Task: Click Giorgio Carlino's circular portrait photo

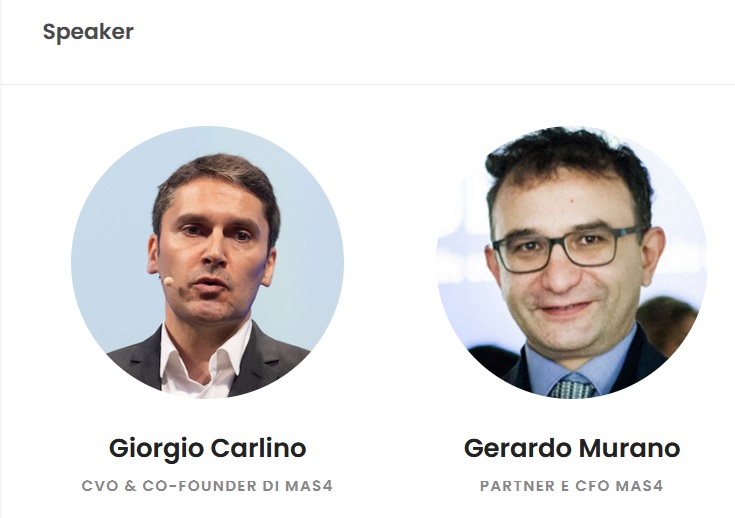Action: (x=207, y=262)
